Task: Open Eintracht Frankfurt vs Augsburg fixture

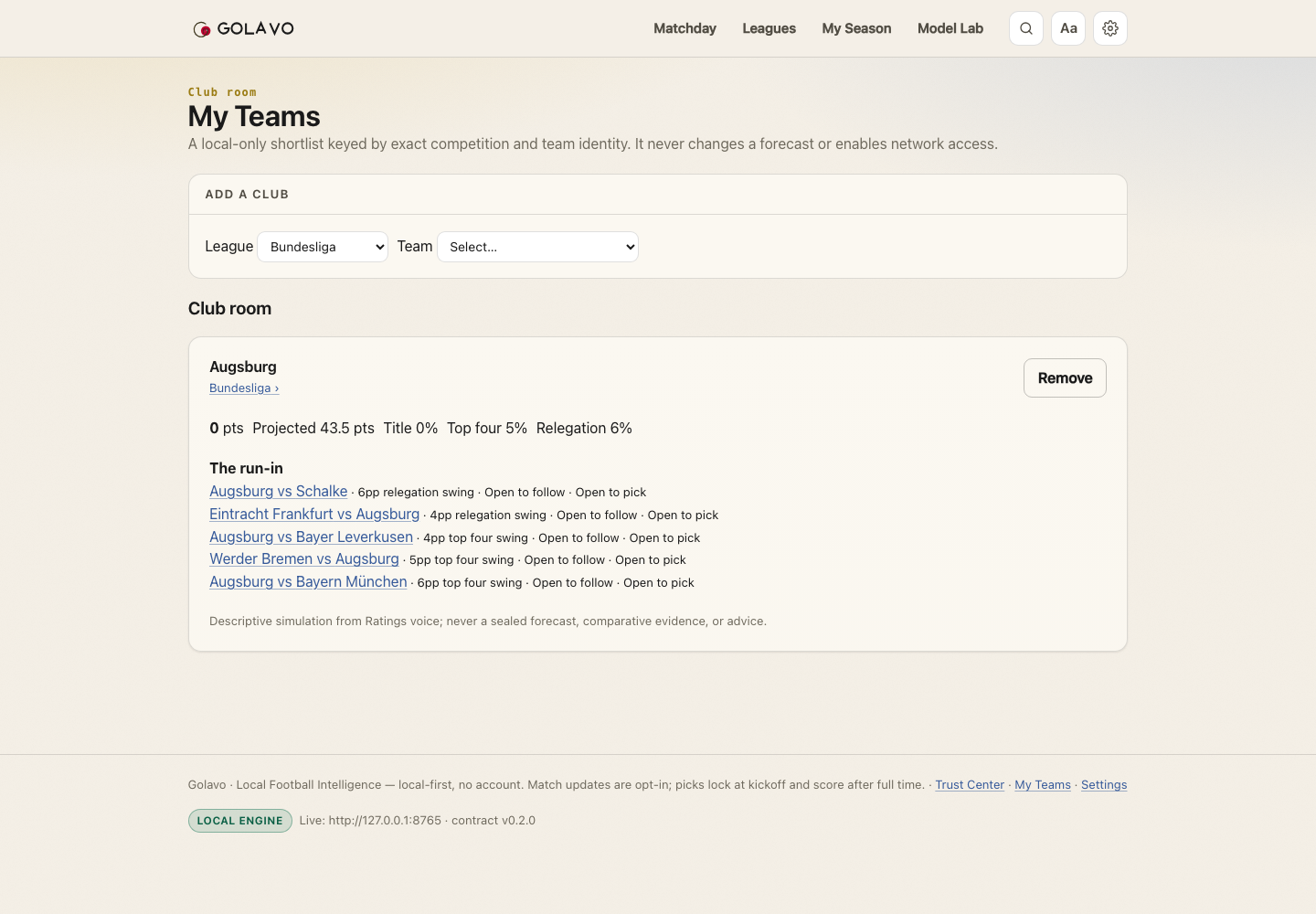Action: coord(314,515)
